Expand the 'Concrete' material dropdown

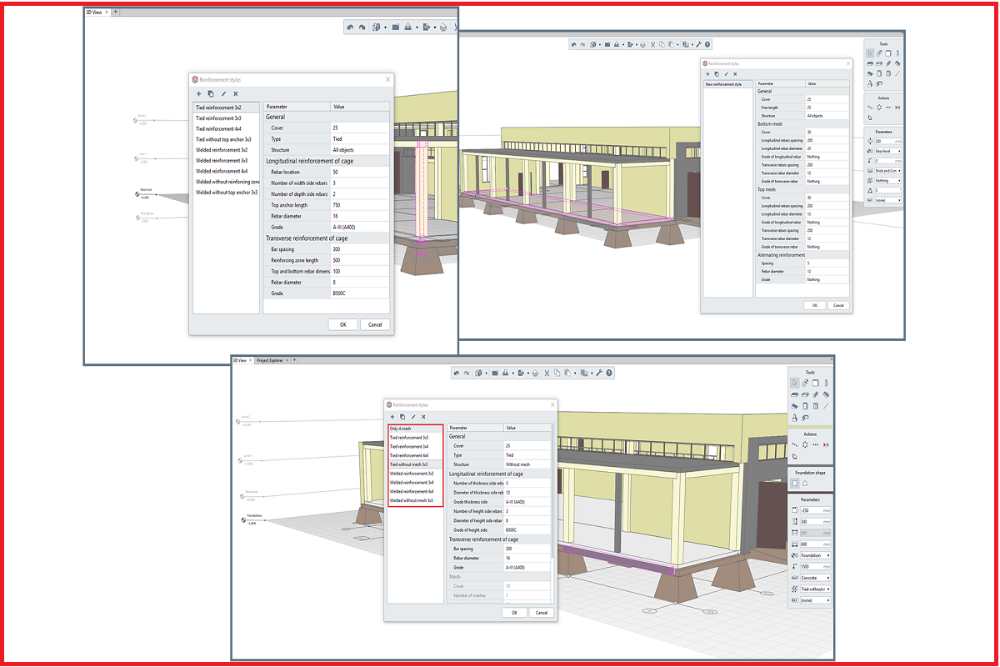[x=817, y=577]
